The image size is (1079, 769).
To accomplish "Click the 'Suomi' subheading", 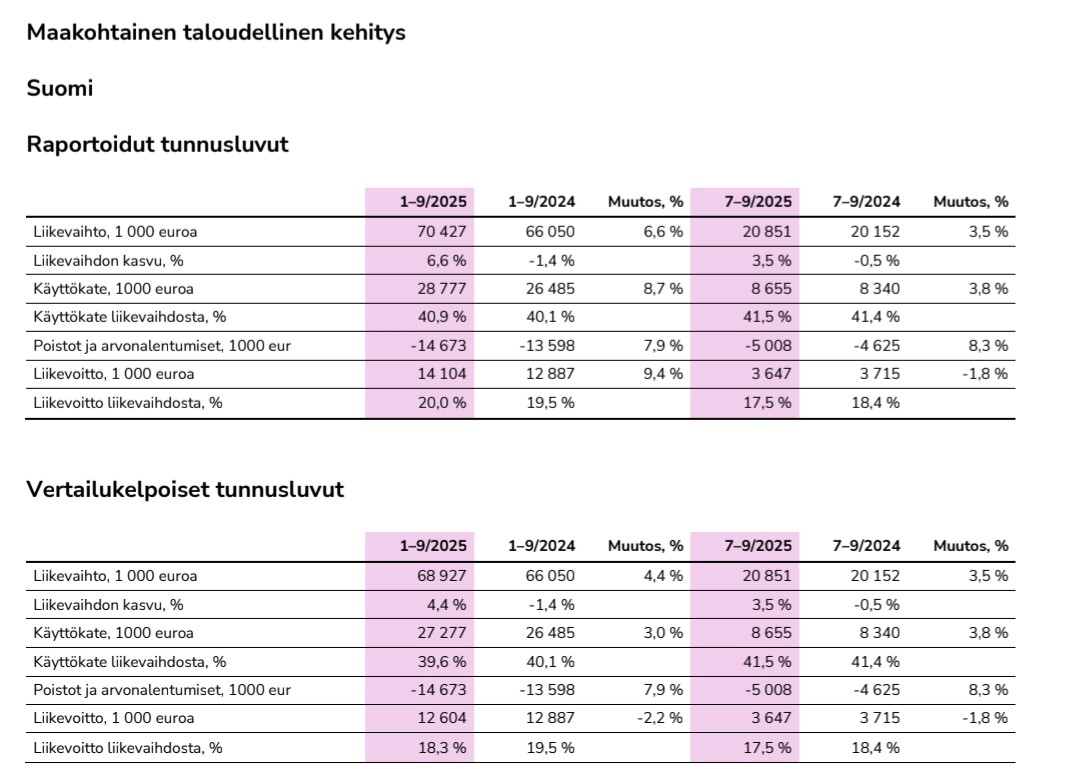I will coord(60,88).
